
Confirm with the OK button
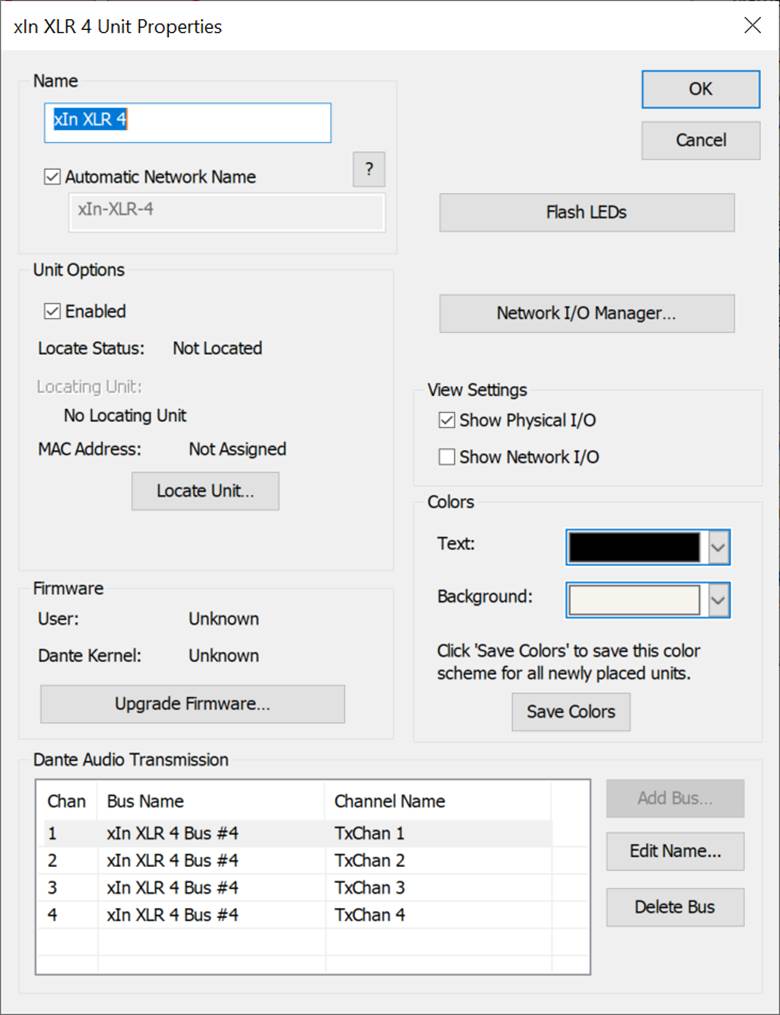coord(700,89)
